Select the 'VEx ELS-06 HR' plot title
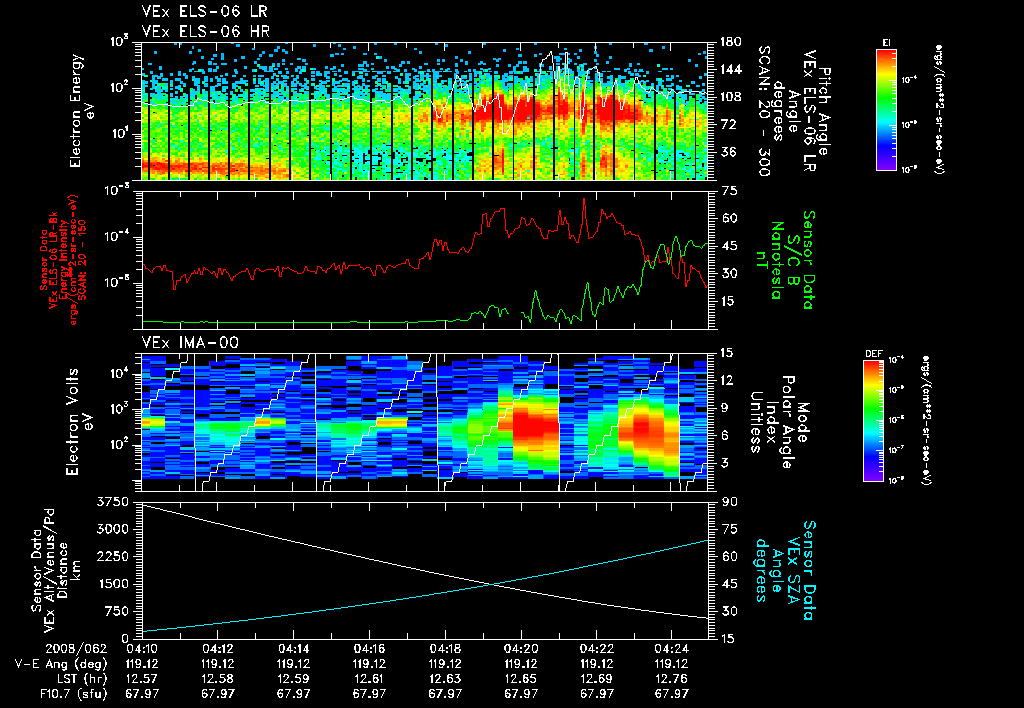Screen dimensions: 1024x708 pyautogui.click(x=206, y=31)
